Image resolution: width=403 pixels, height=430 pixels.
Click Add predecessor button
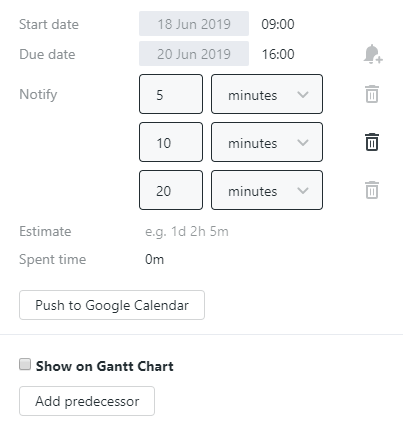(x=87, y=401)
